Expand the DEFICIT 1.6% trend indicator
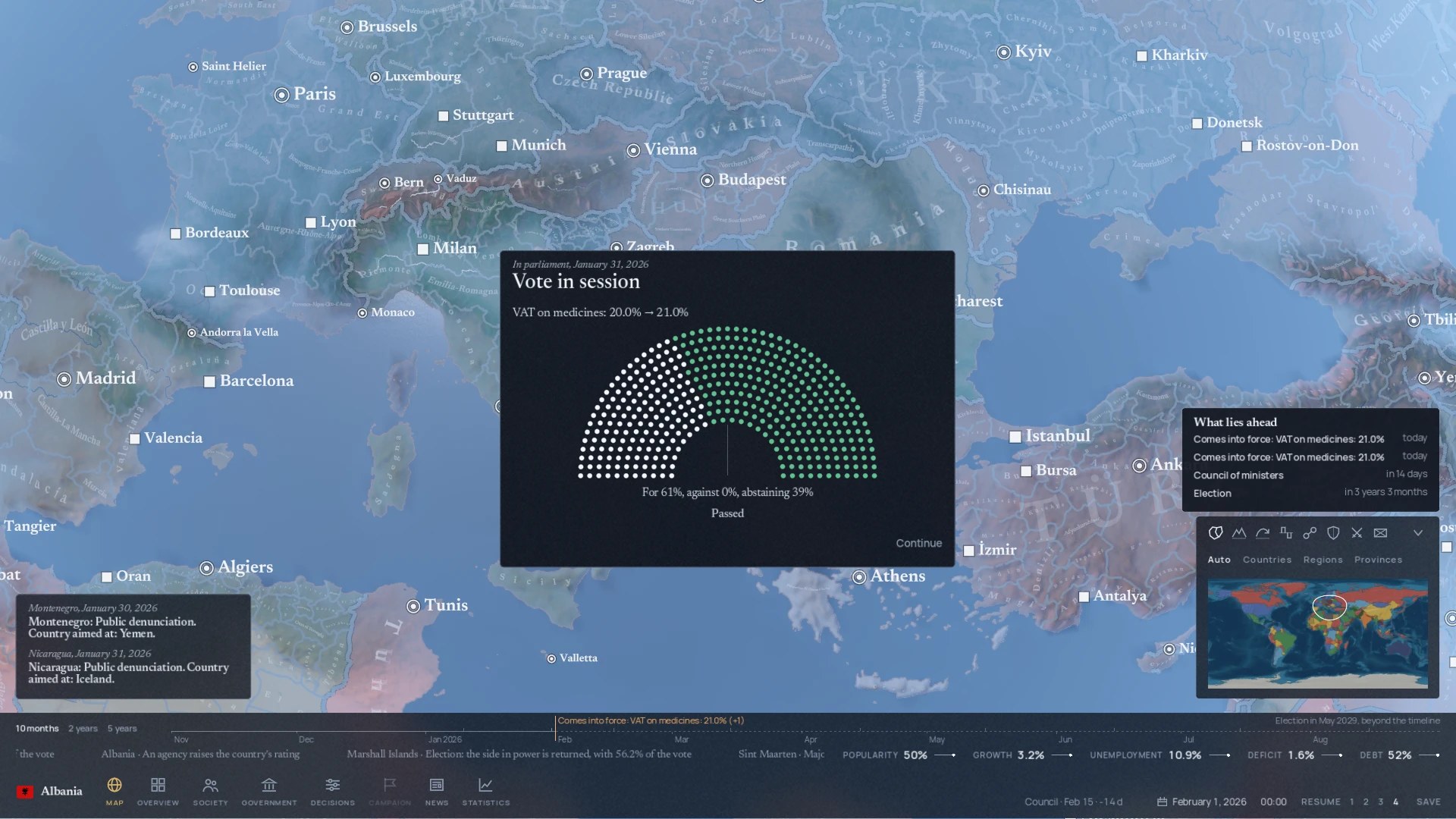 (x=1332, y=755)
